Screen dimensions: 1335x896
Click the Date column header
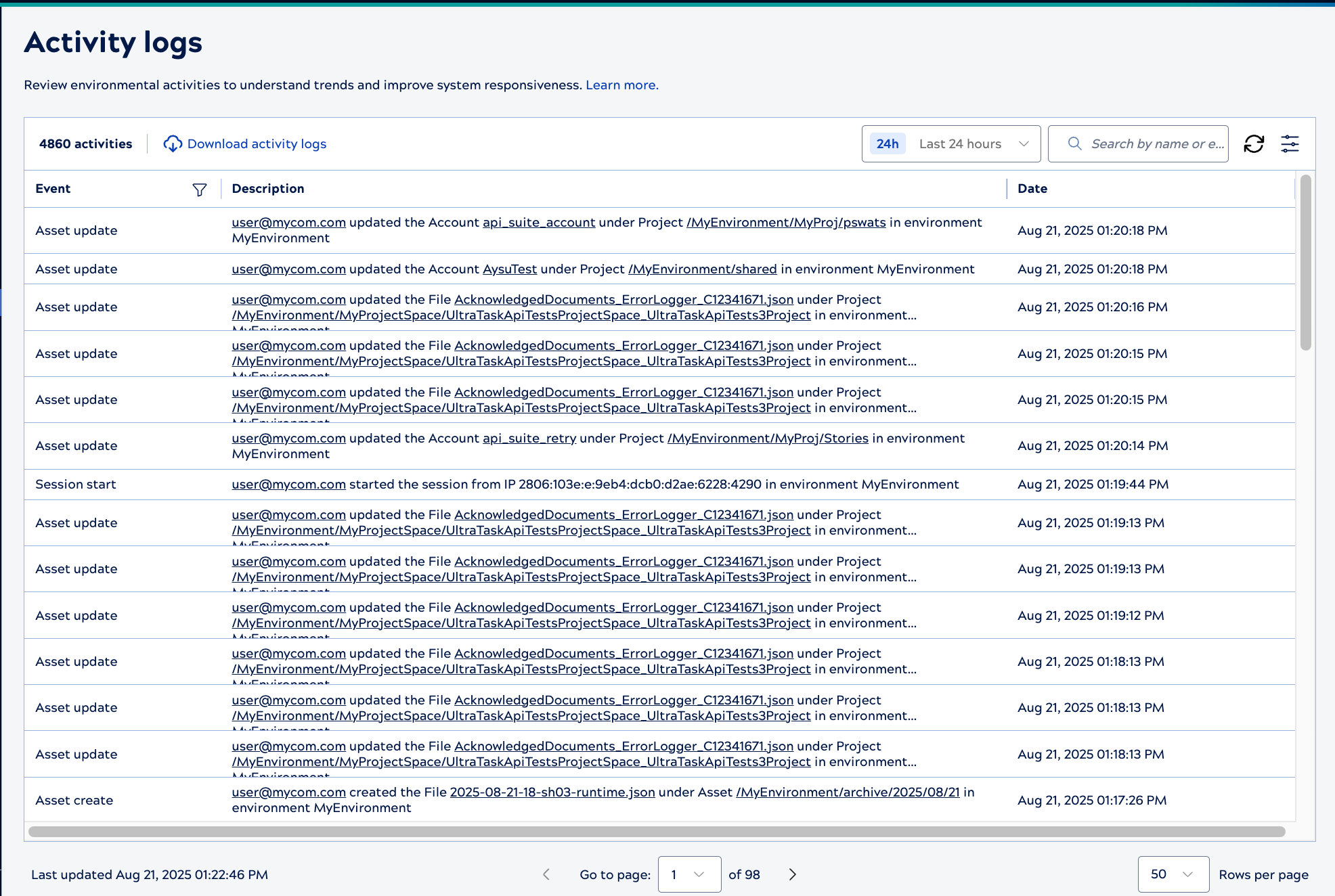click(x=1032, y=189)
